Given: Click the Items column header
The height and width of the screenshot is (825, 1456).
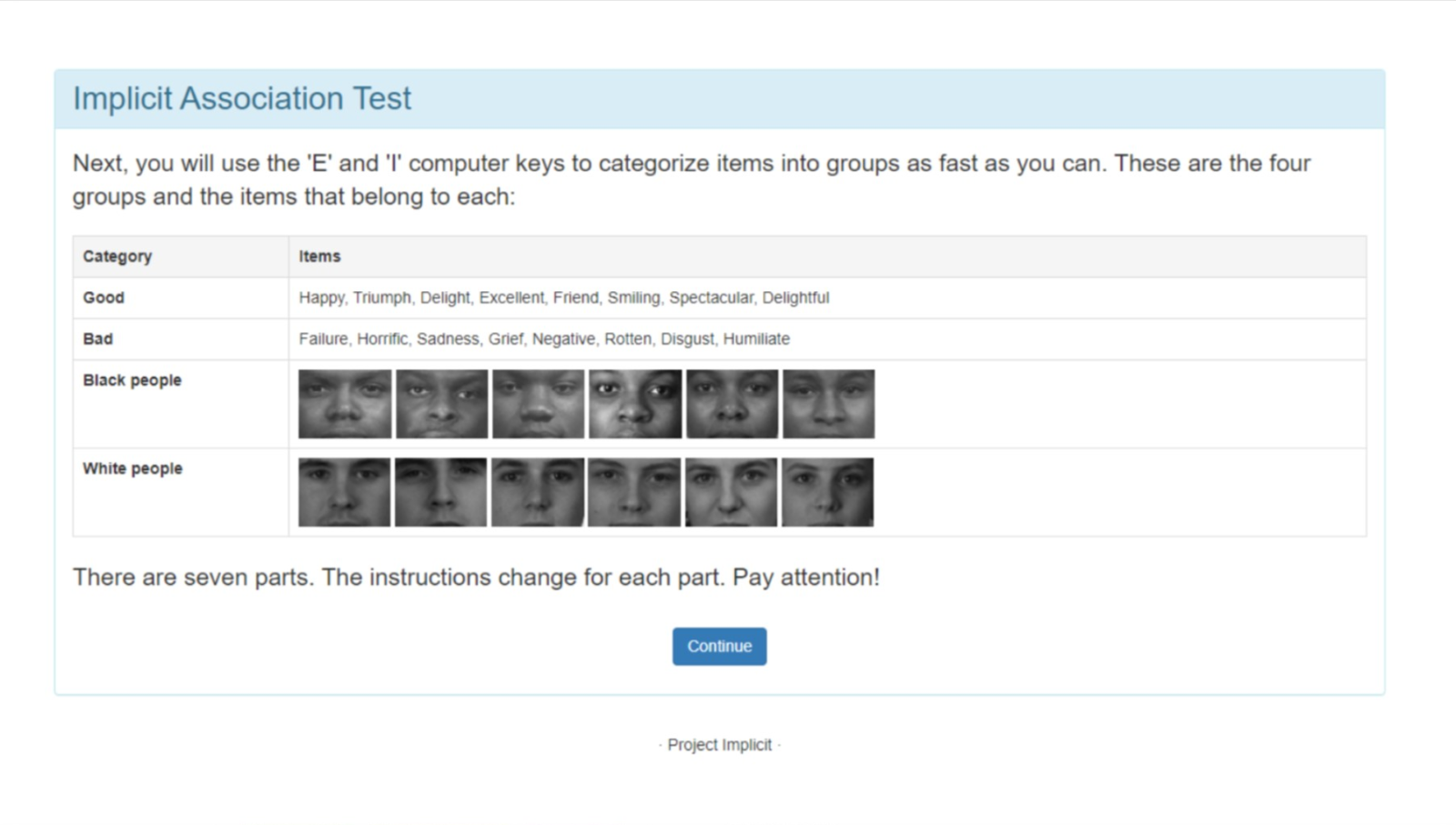Looking at the screenshot, I should click(x=319, y=257).
